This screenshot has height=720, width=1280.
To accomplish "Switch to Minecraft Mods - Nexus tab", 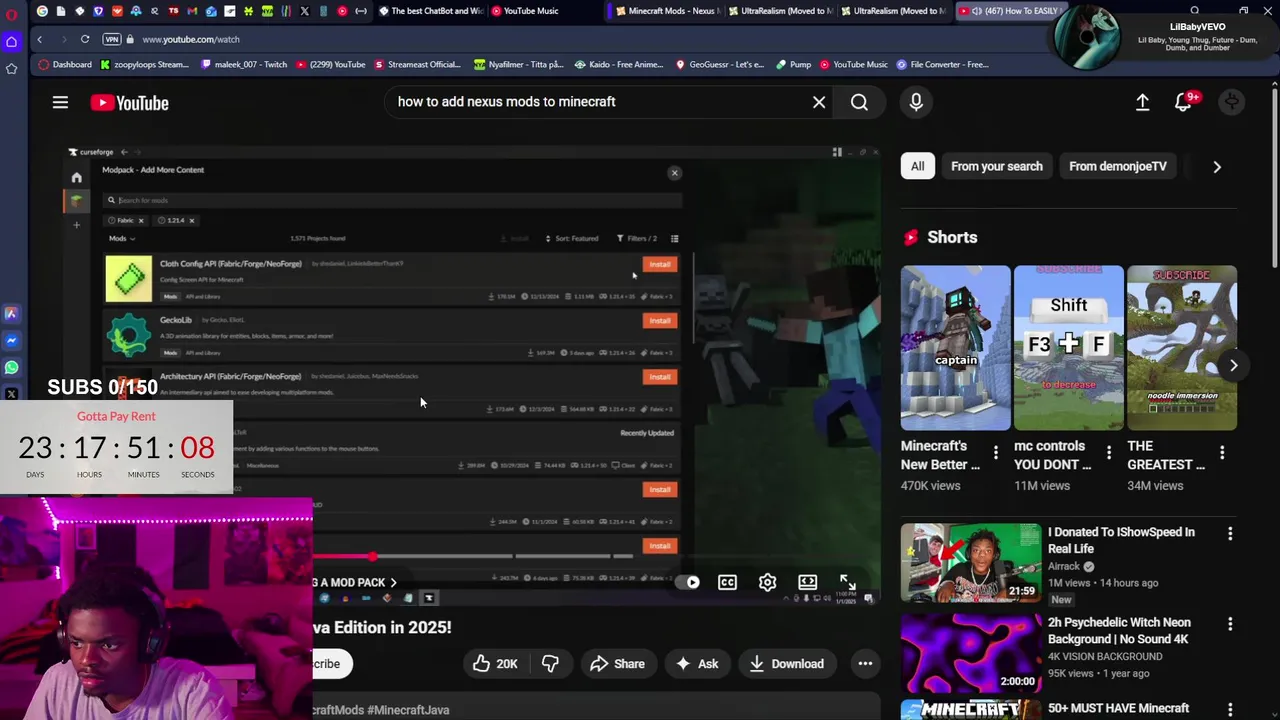I will point(665,11).
